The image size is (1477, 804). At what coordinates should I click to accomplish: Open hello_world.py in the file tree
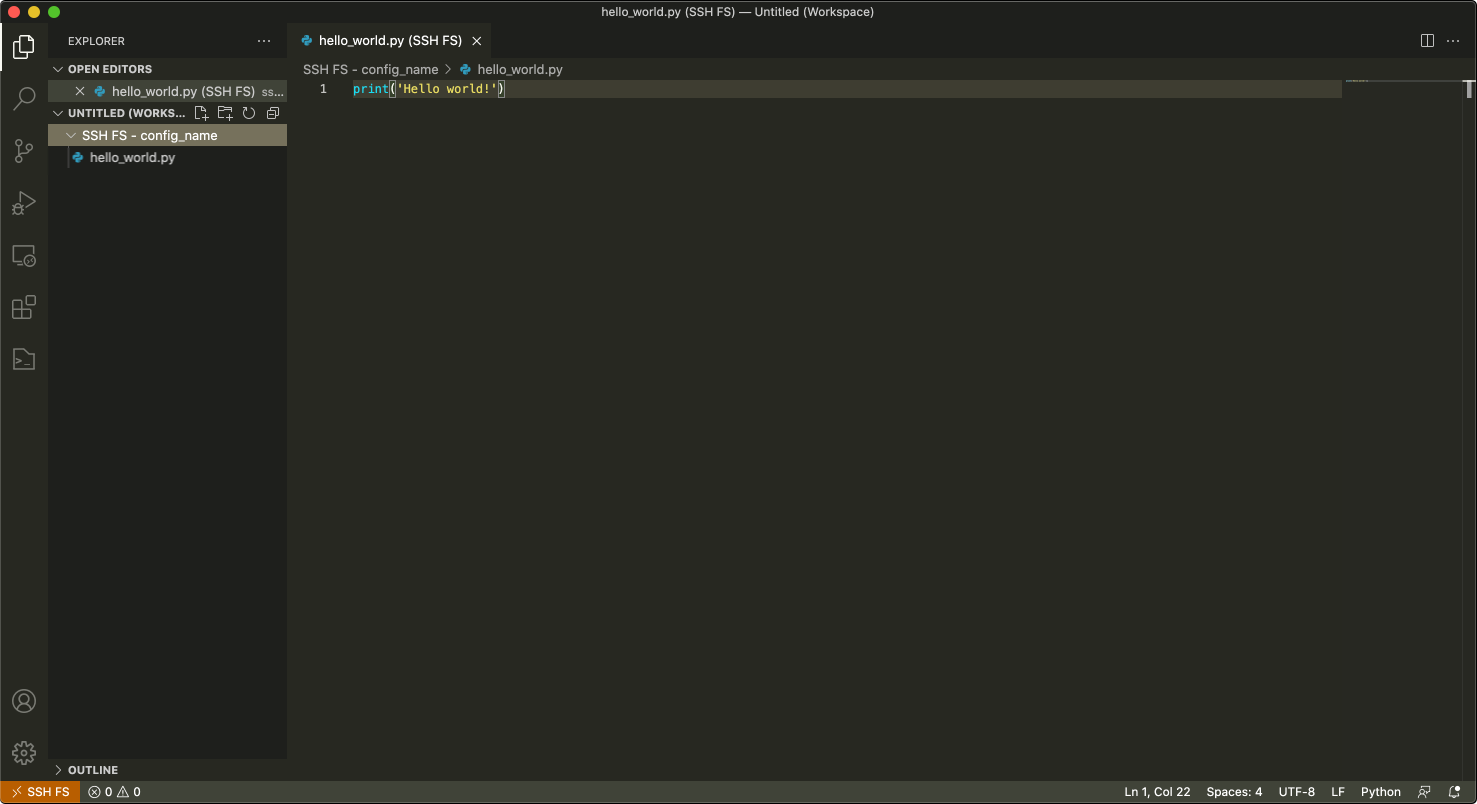pos(132,158)
